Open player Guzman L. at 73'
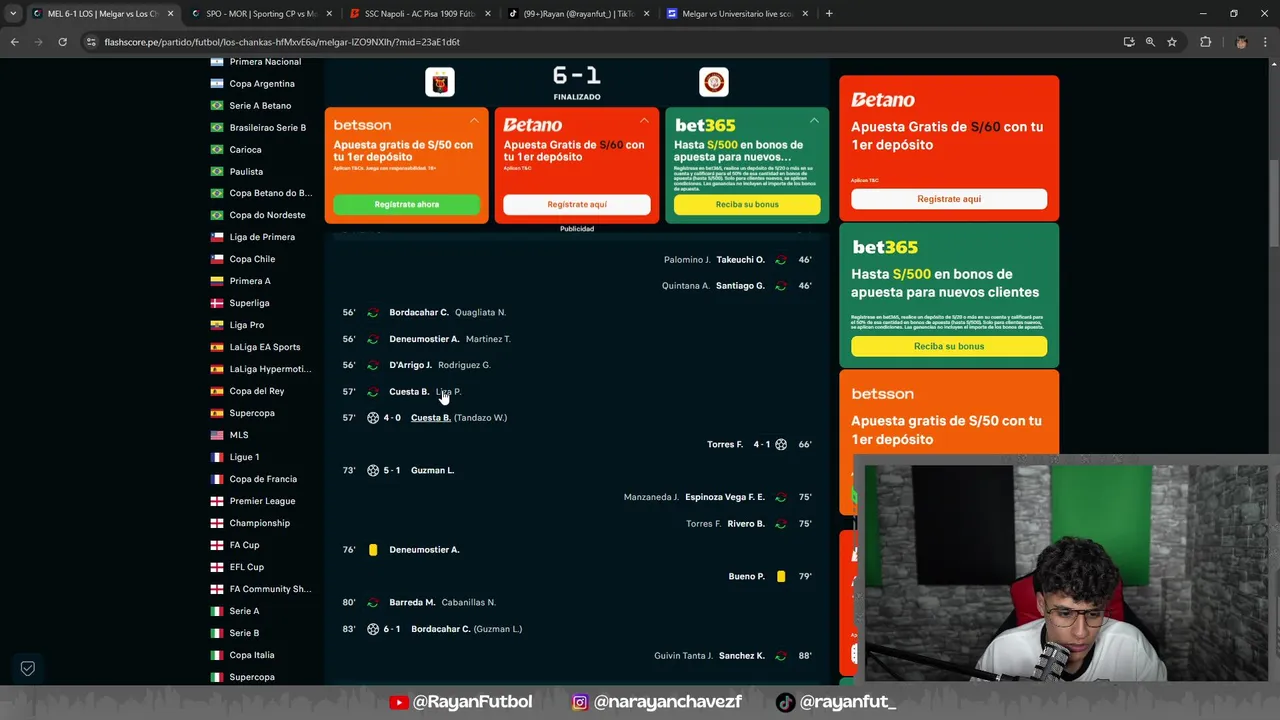 (x=432, y=470)
